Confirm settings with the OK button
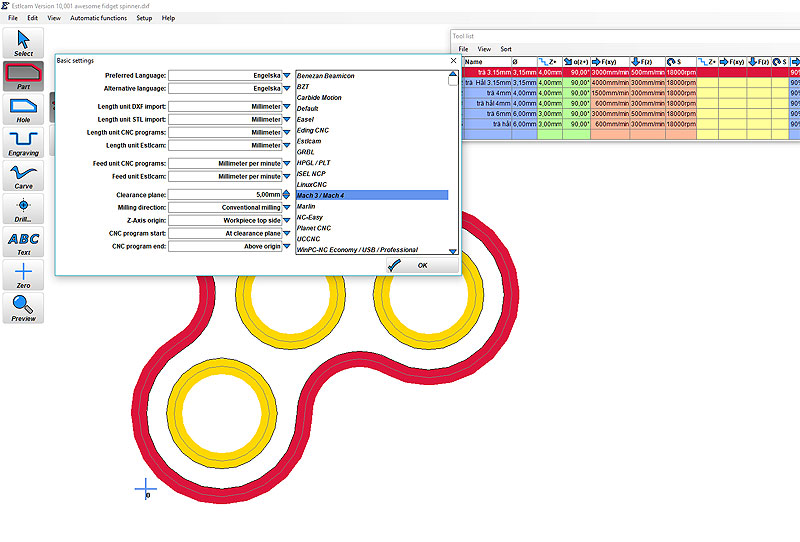Viewport: 800px width, 542px height. tap(409, 265)
